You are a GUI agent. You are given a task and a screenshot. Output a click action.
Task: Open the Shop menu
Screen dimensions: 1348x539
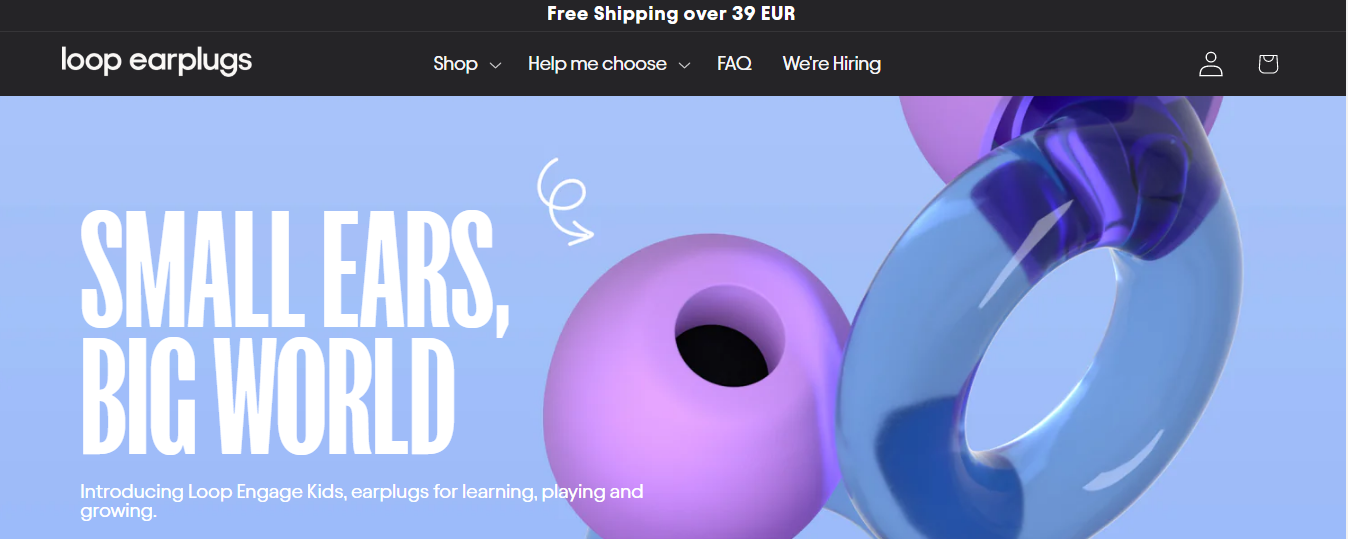point(455,63)
